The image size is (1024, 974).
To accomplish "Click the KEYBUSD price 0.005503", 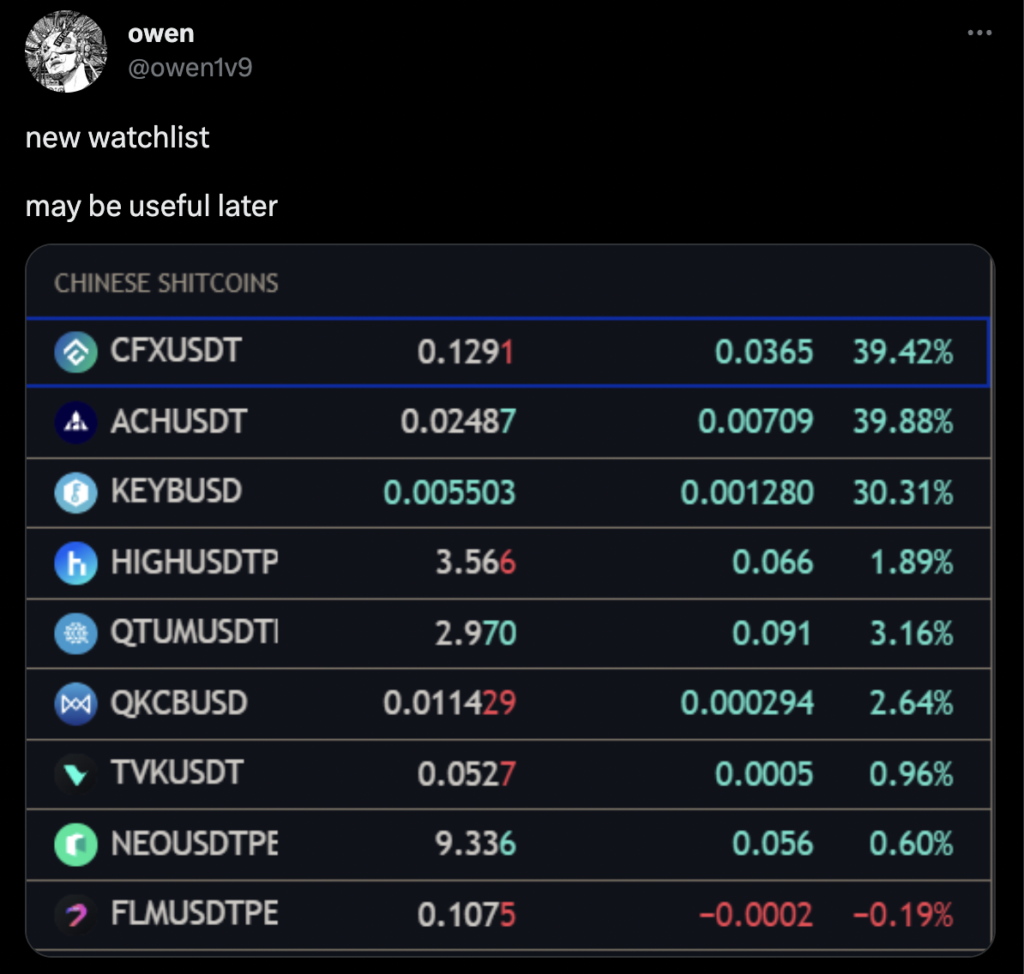I will pos(449,493).
